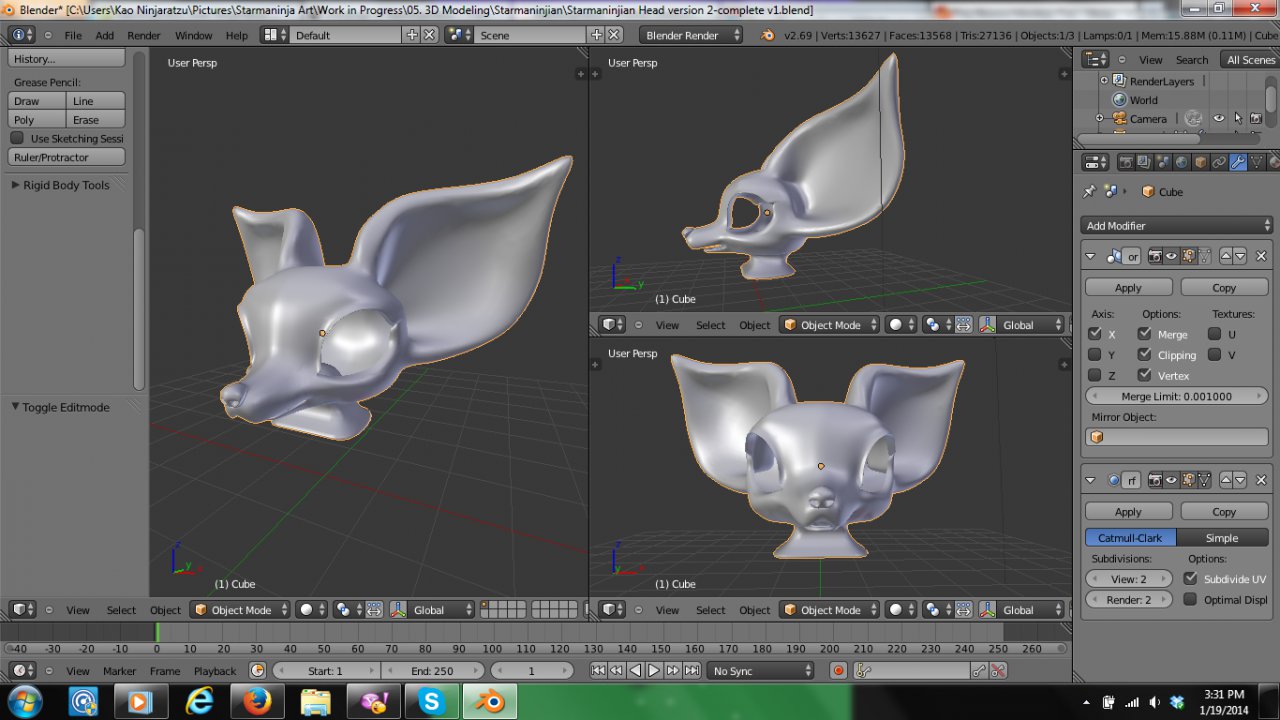Screen dimensions: 1280x720
Task: Open the Modifiers wrench tab in Properties
Action: (x=1238, y=162)
